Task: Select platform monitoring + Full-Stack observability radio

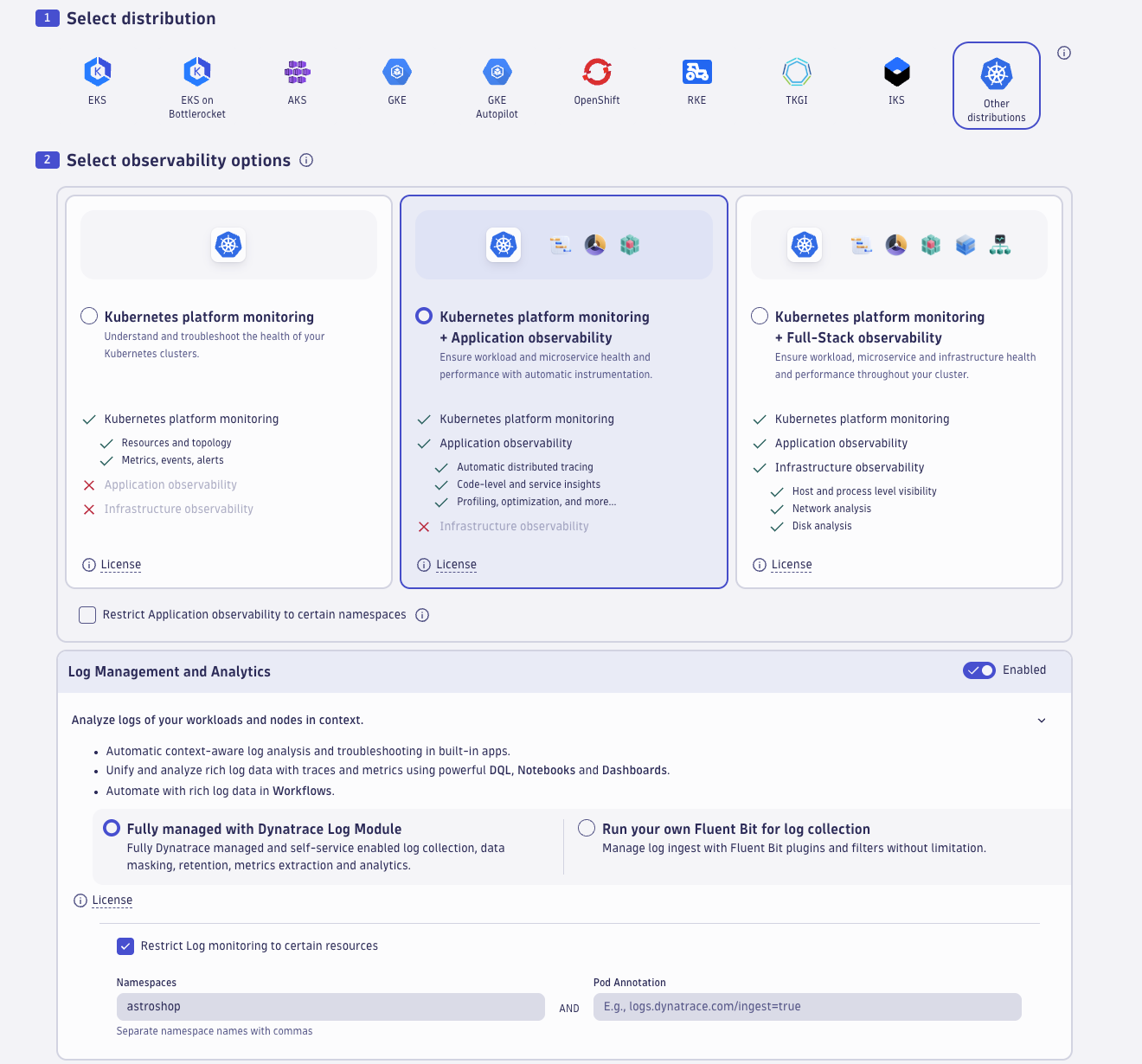Action: pos(760,316)
